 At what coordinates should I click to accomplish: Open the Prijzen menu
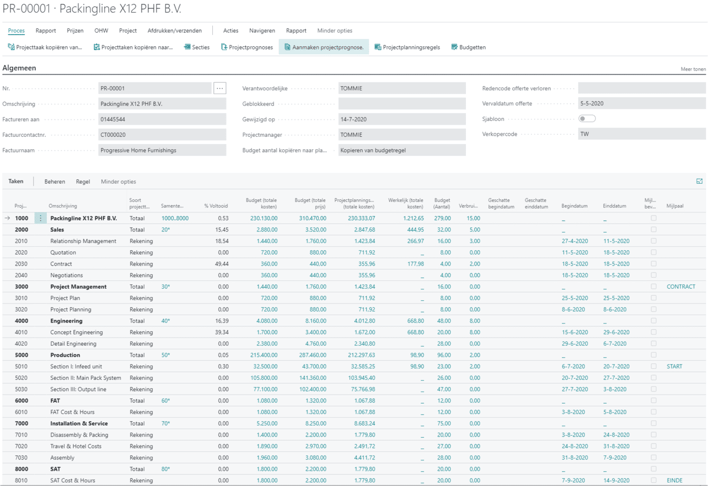[x=75, y=31]
